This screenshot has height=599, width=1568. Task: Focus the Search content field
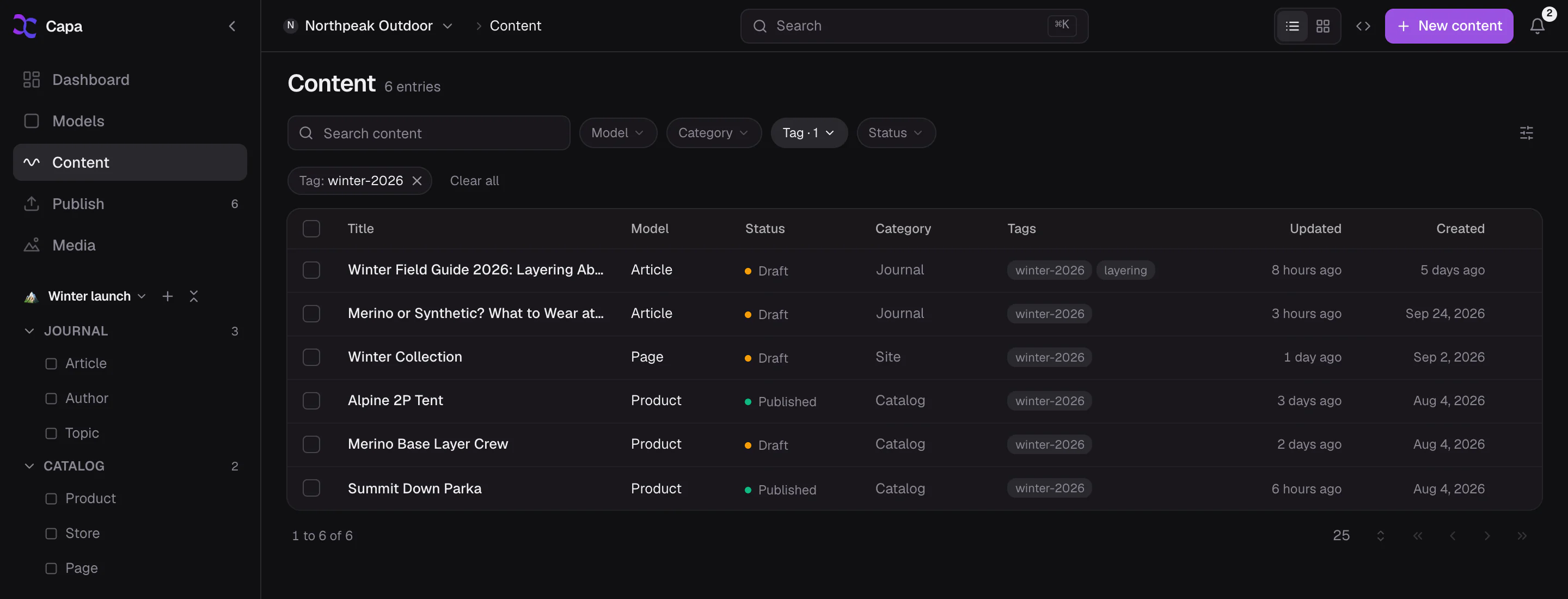428,133
